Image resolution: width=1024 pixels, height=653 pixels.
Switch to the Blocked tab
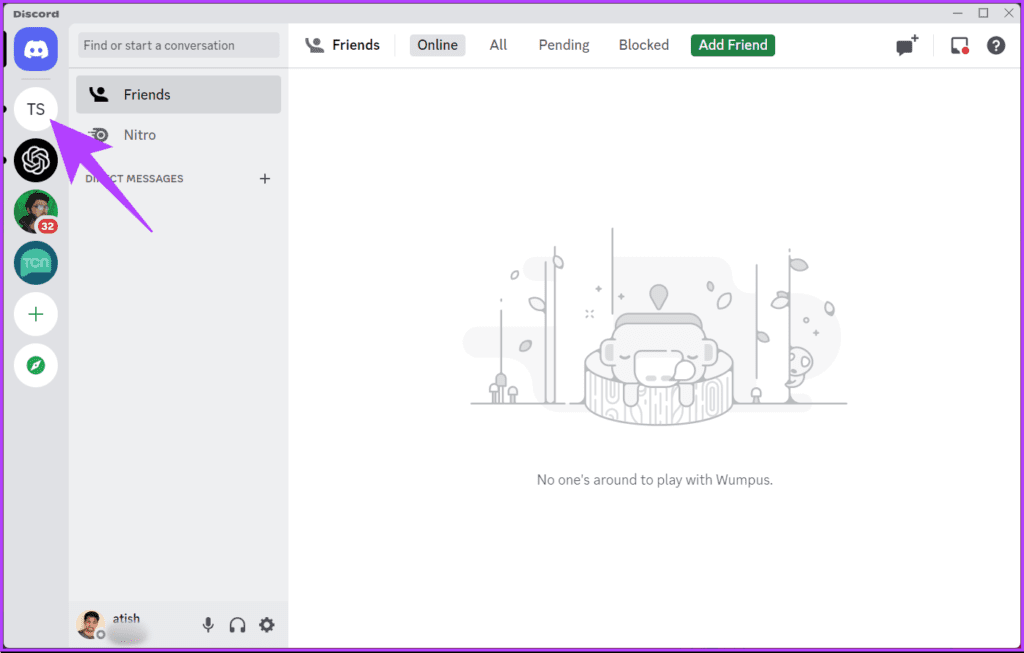(644, 45)
